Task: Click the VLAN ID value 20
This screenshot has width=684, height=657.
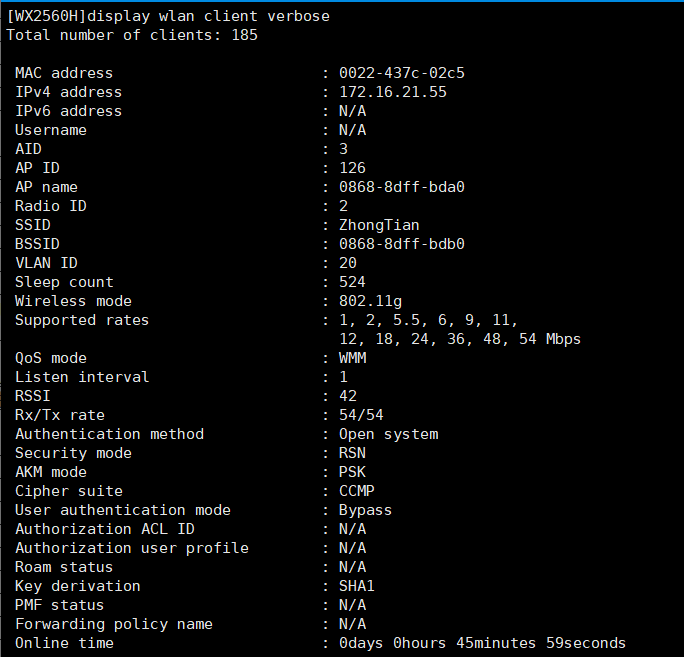Action: tap(348, 263)
